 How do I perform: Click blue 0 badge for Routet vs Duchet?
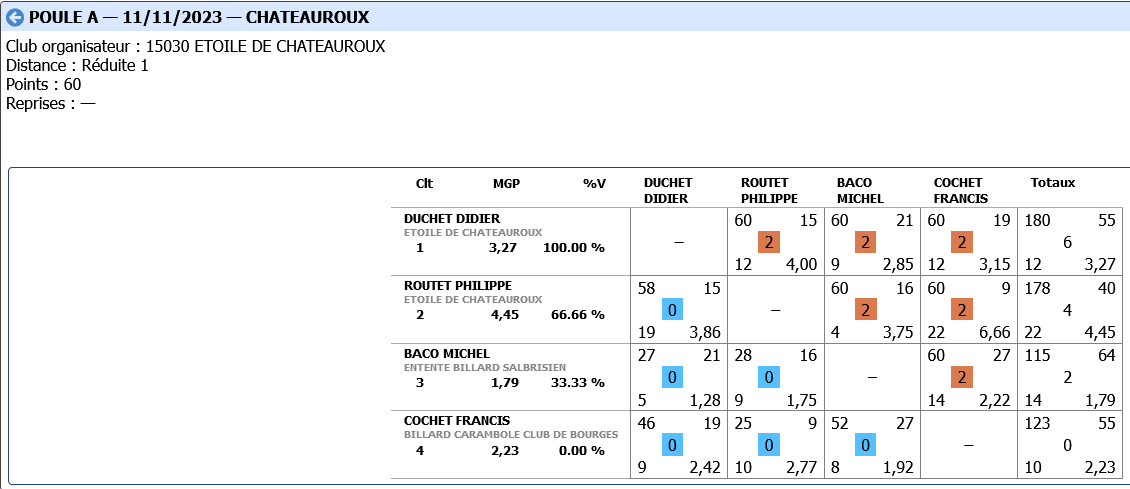click(x=672, y=310)
